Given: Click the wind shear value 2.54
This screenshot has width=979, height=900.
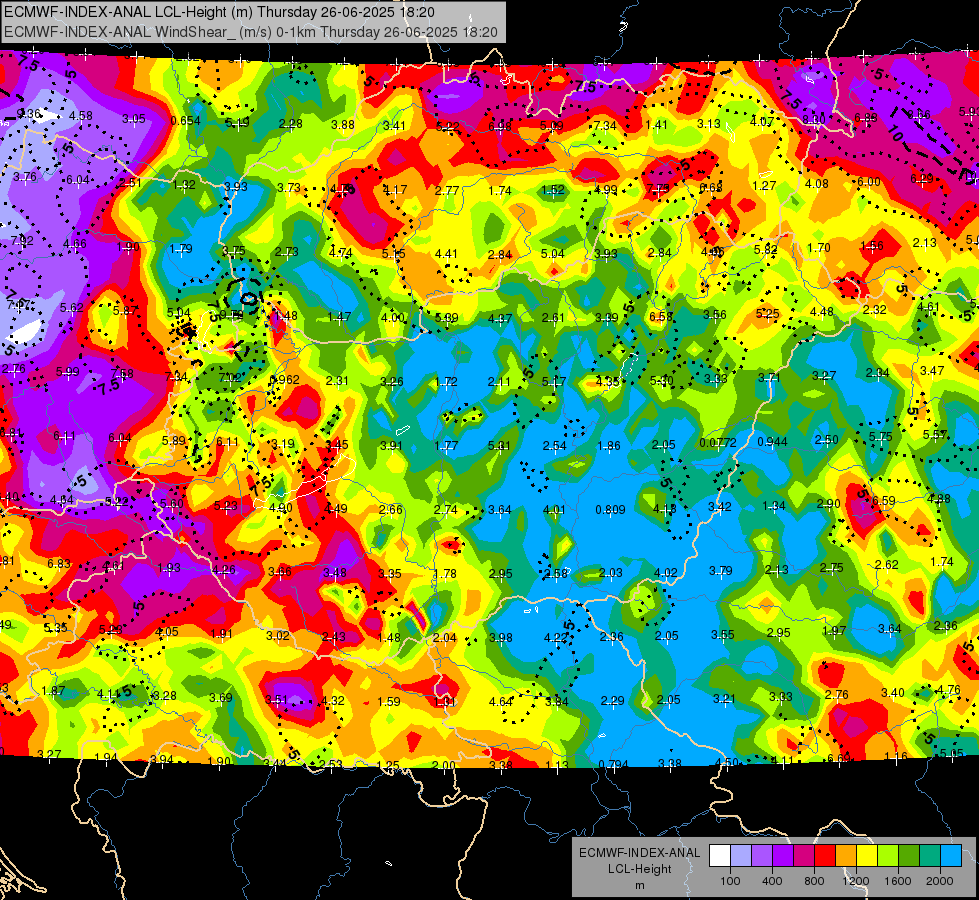Looking at the screenshot, I should (554, 445).
